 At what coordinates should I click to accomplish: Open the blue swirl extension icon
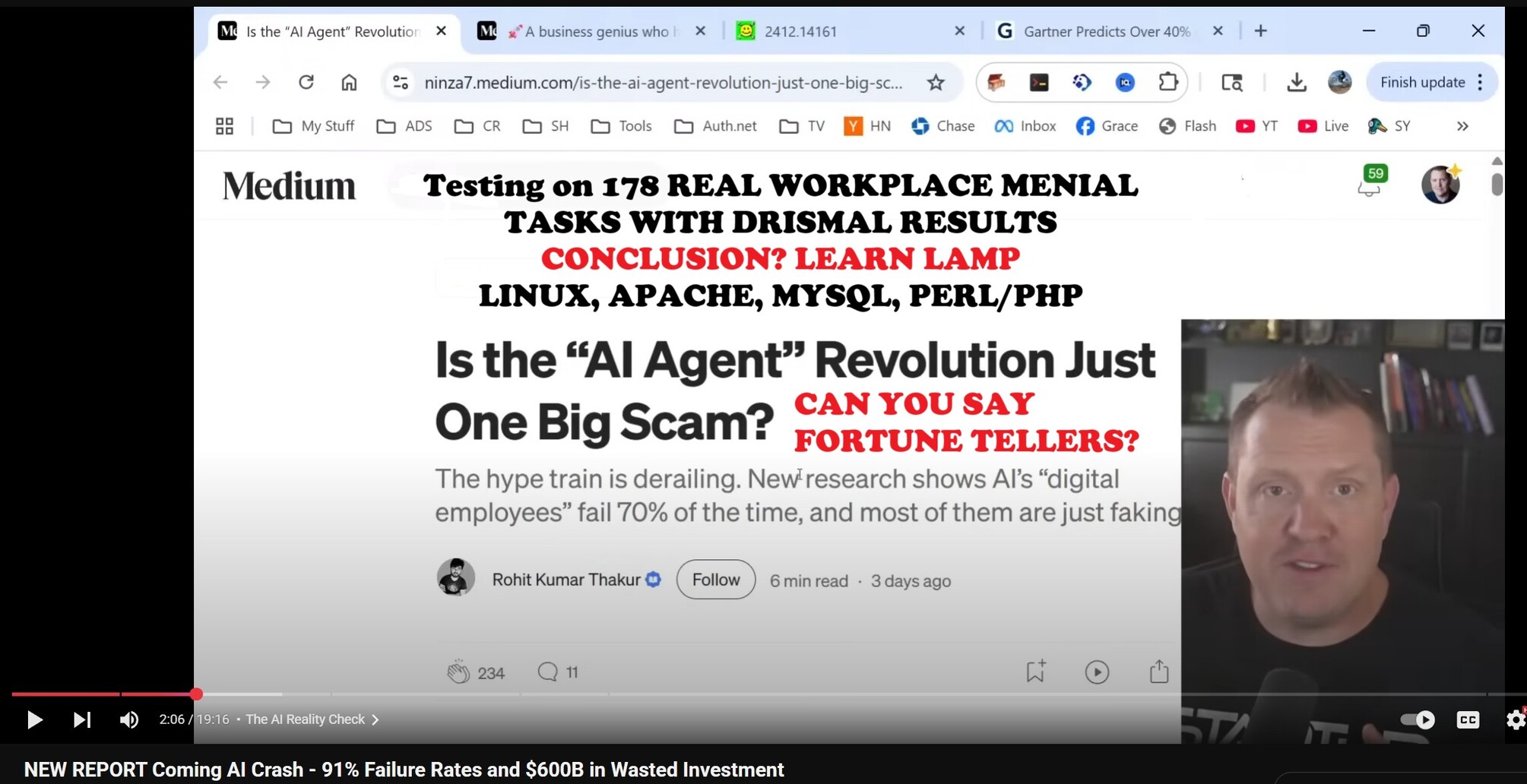tap(1082, 82)
